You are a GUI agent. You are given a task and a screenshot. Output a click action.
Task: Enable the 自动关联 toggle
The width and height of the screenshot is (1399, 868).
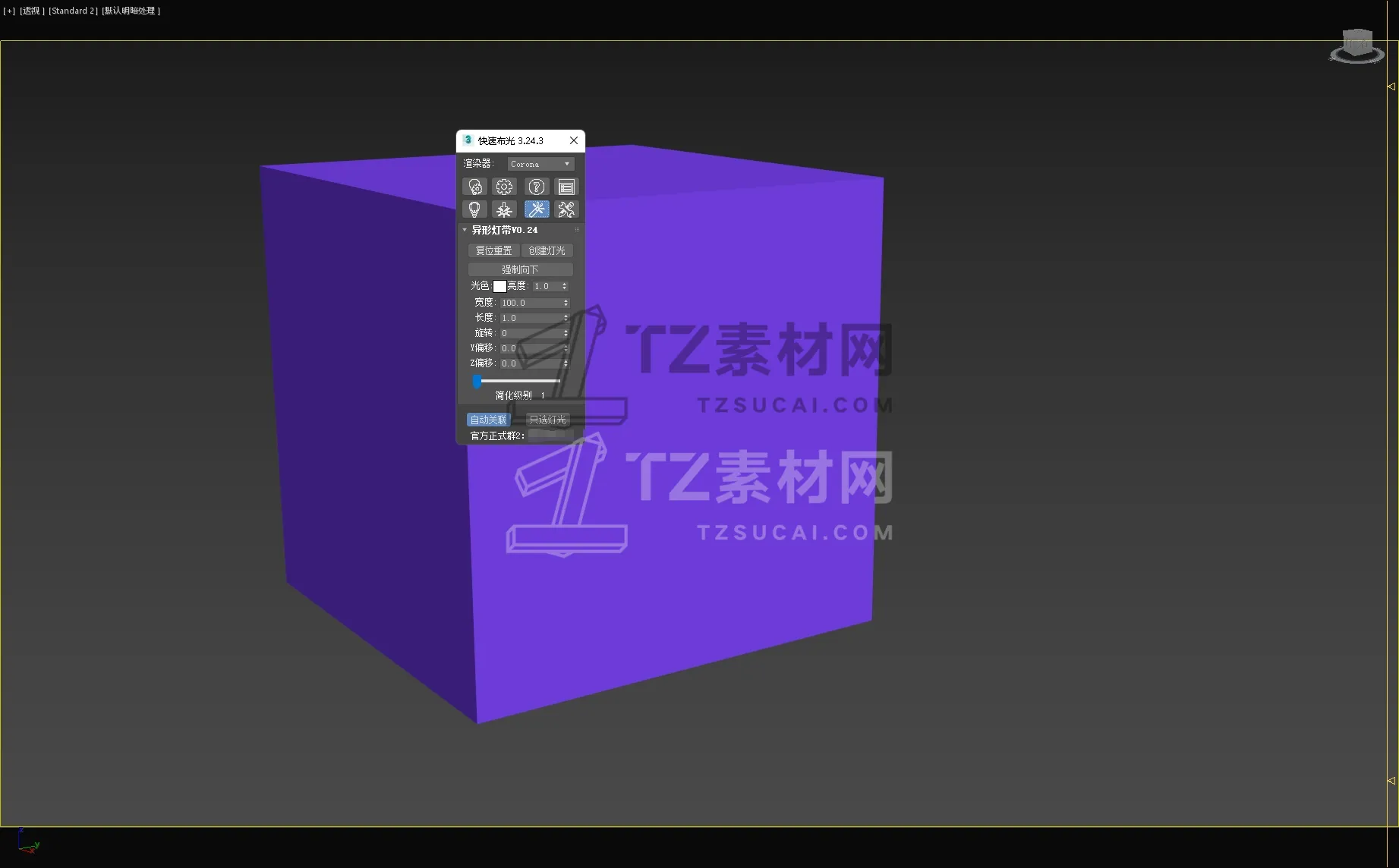pos(488,419)
